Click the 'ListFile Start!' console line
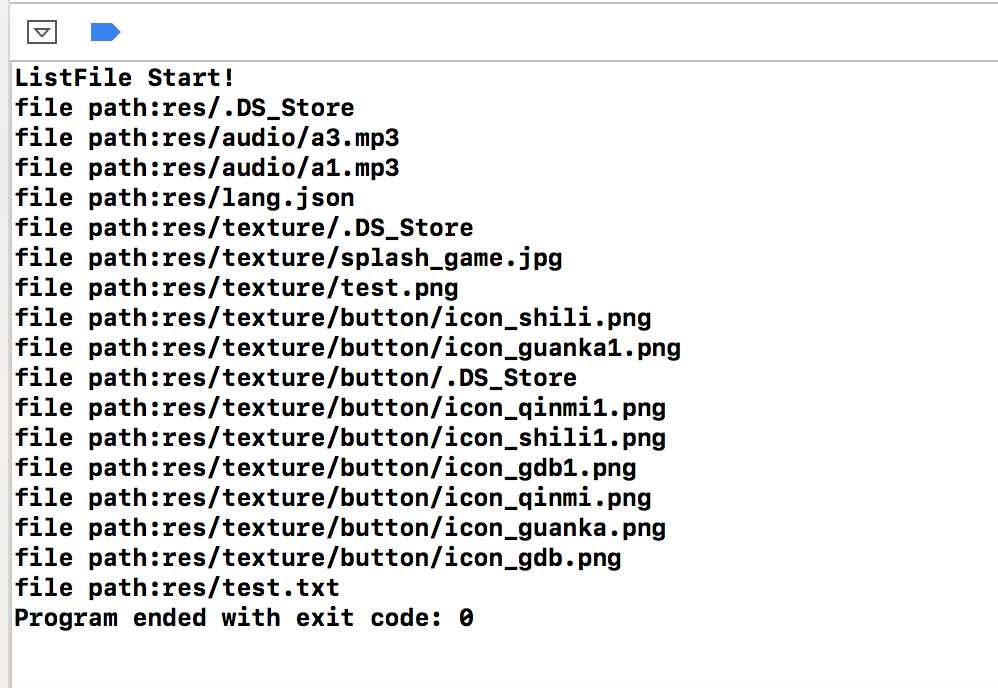Screen dimensions: 998x688 pos(125,78)
